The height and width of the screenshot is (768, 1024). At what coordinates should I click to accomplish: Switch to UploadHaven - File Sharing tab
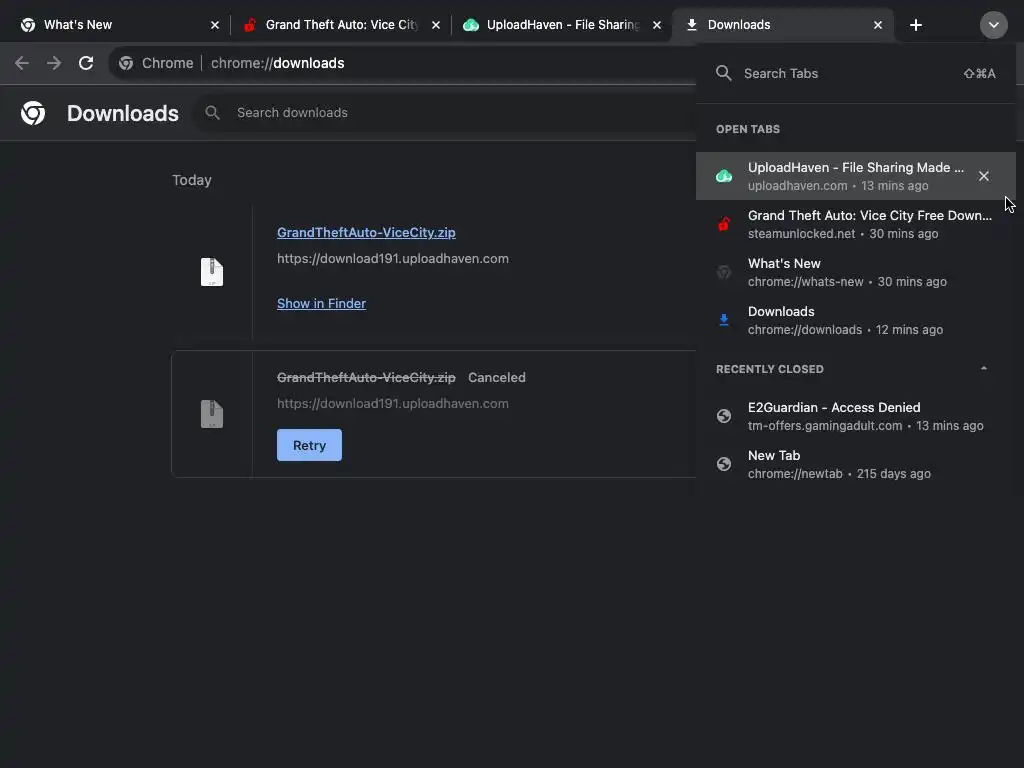click(x=560, y=25)
